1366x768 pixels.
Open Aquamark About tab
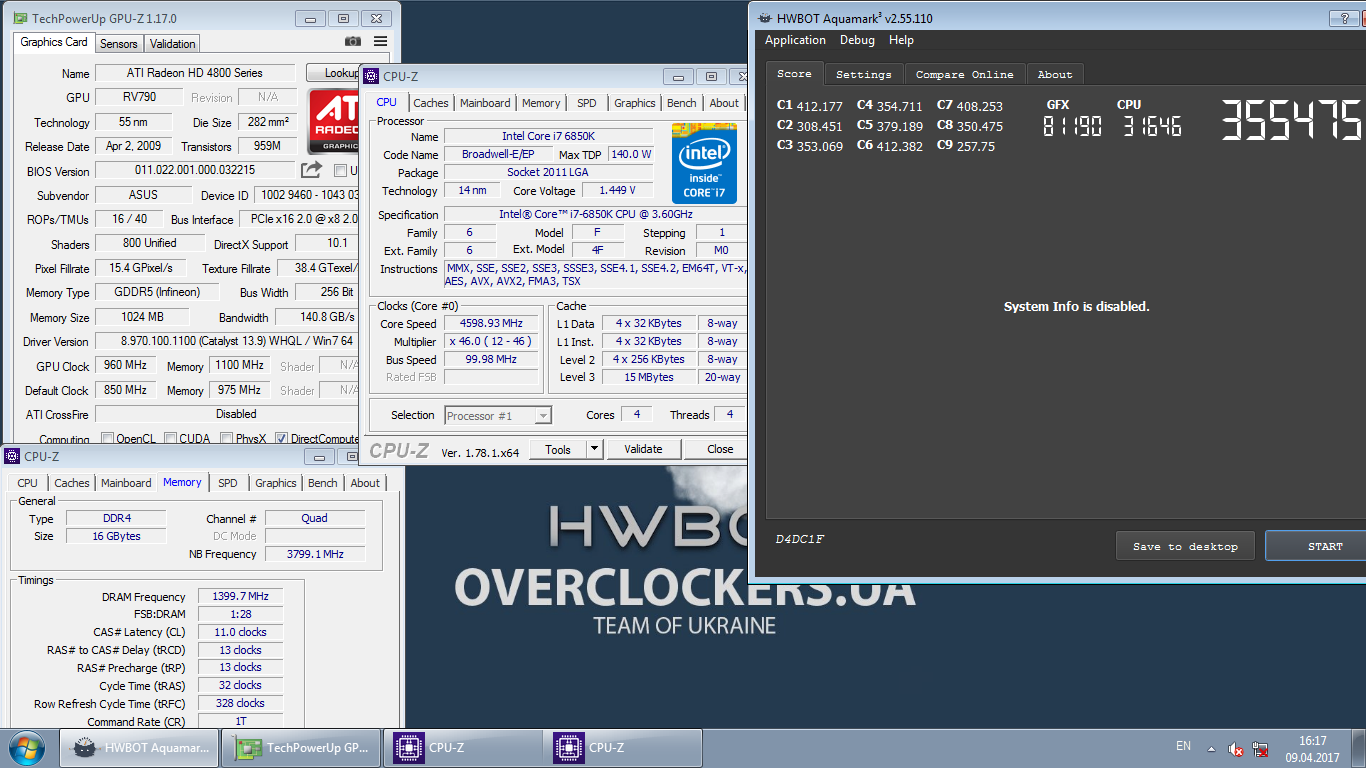[1055, 74]
